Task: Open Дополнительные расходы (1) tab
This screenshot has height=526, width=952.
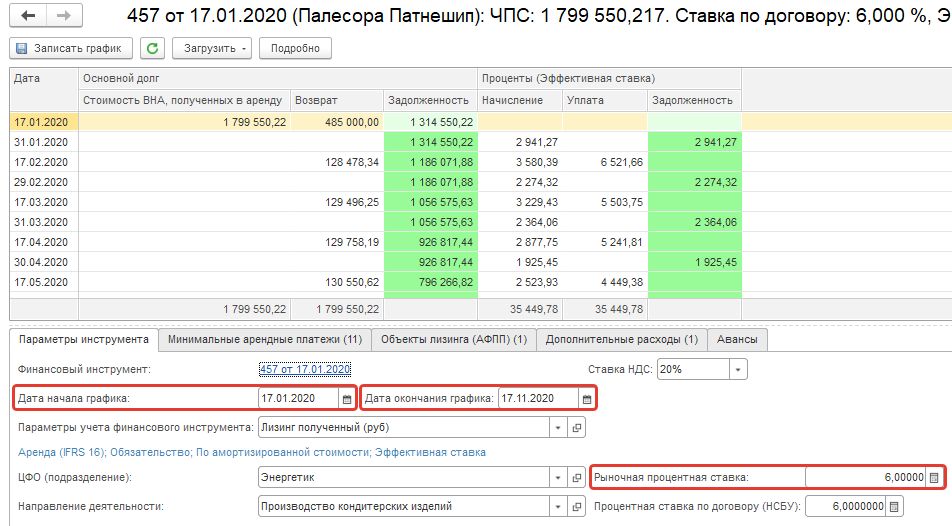Action: point(622,340)
